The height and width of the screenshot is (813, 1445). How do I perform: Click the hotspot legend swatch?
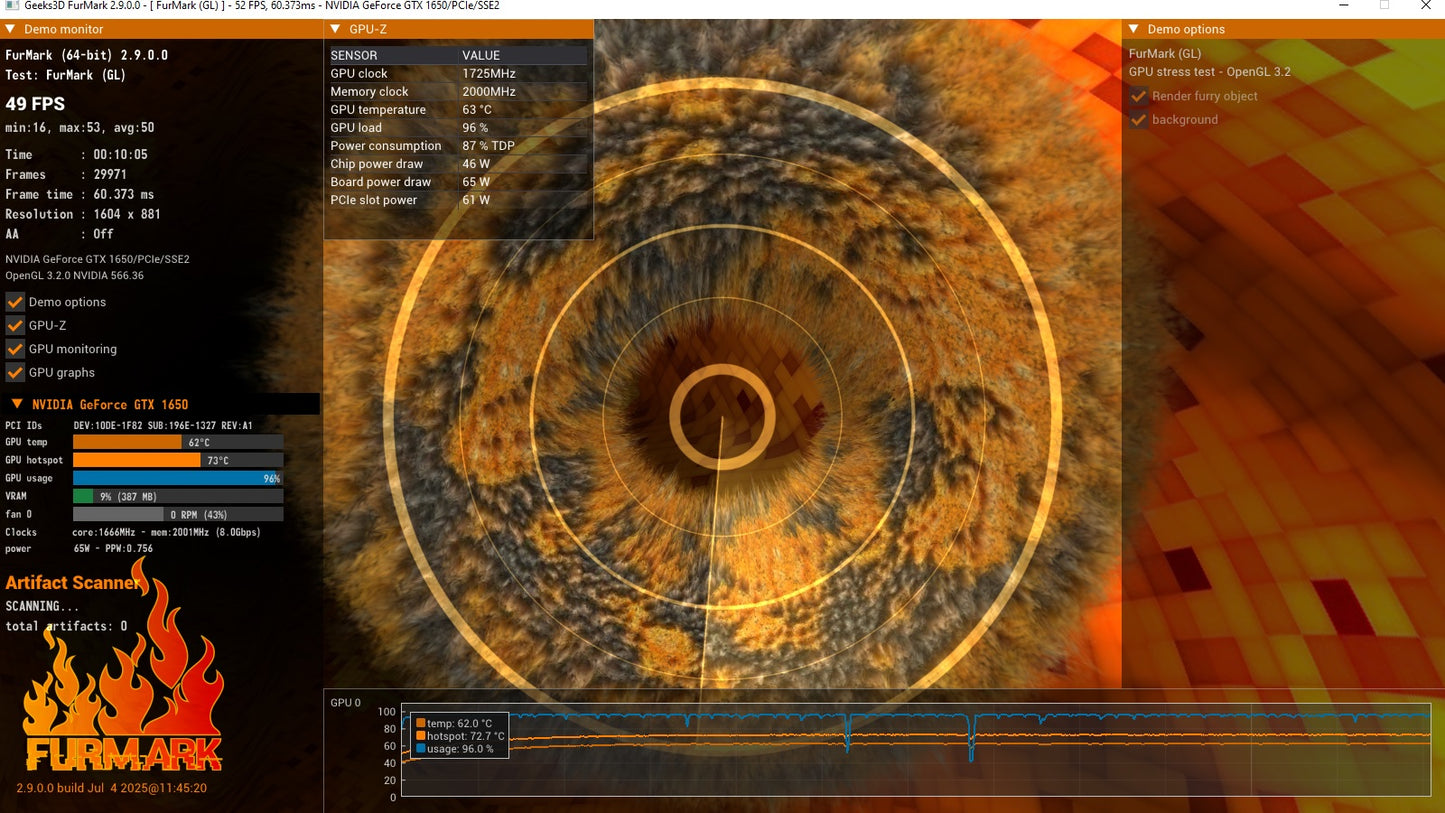point(421,736)
